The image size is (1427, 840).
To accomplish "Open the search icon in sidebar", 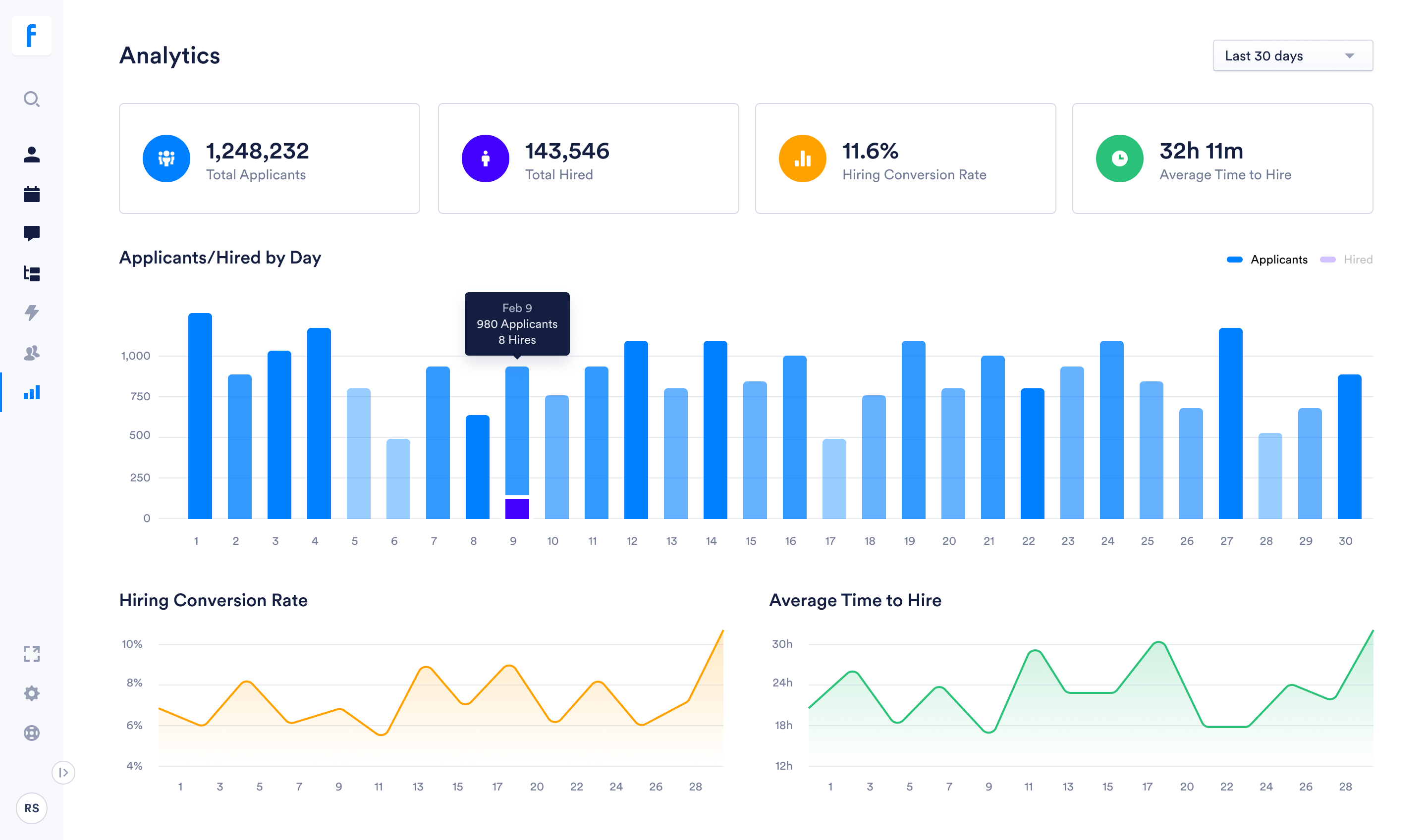I will (x=32, y=99).
